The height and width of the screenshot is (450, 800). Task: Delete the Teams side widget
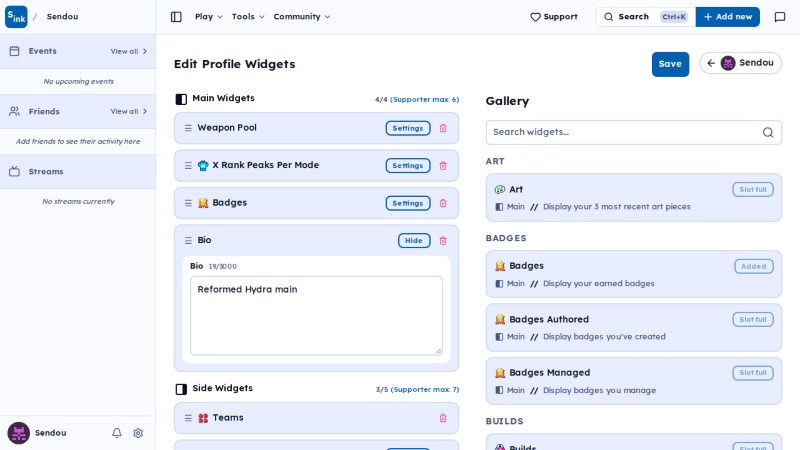pyautogui.click(x=443, y=418)
